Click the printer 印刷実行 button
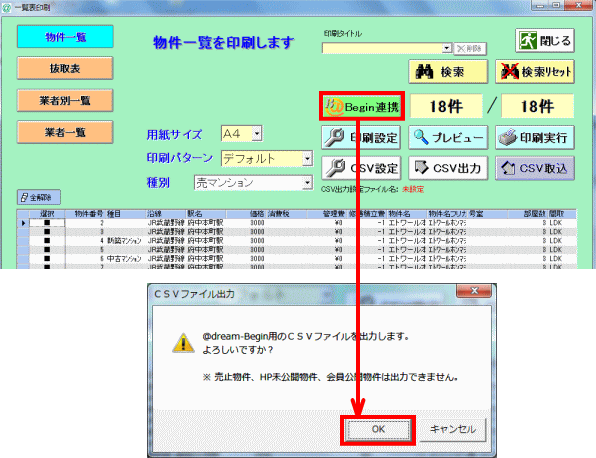 coord(535,137)
